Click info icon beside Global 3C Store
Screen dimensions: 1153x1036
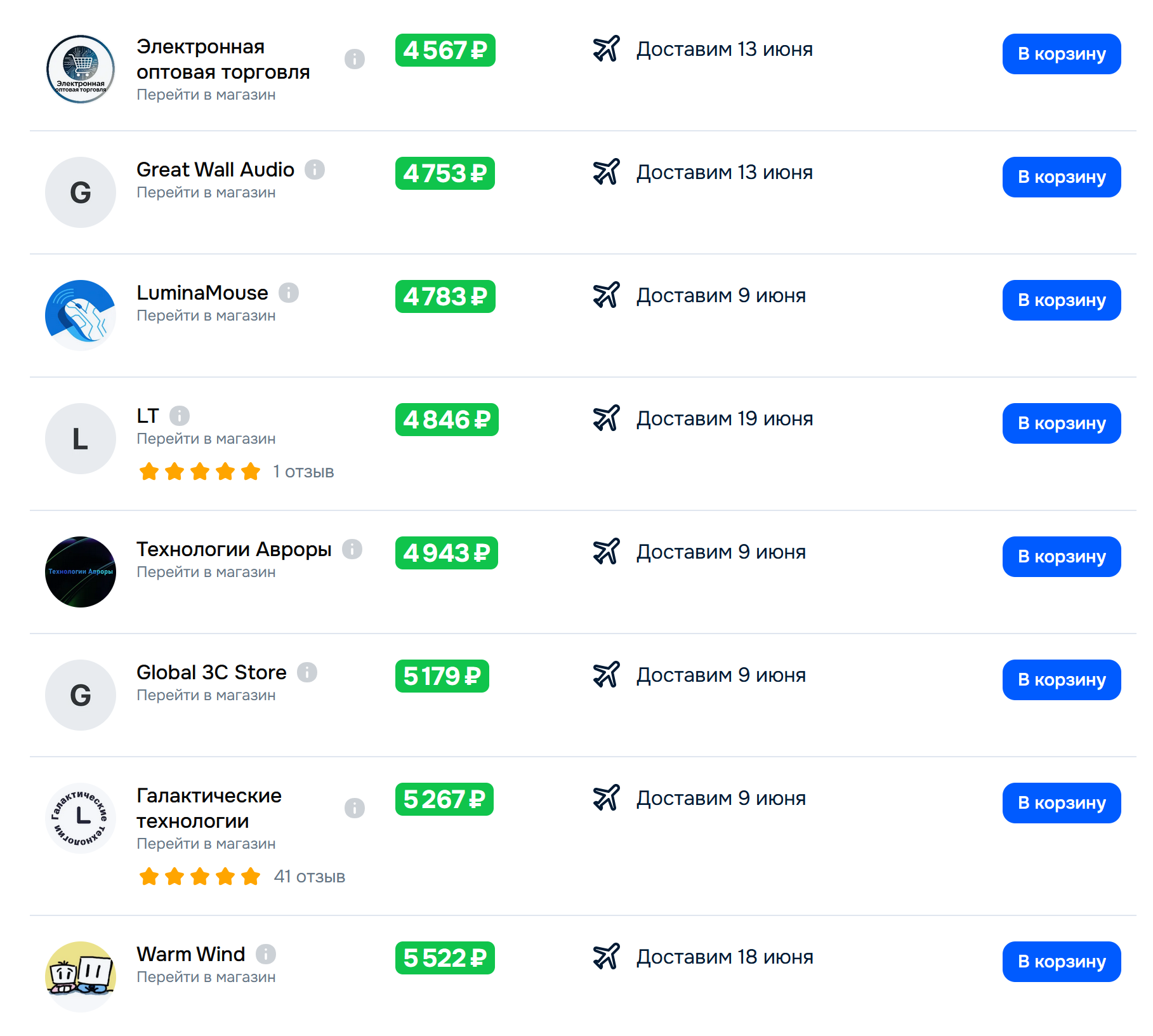307,672
